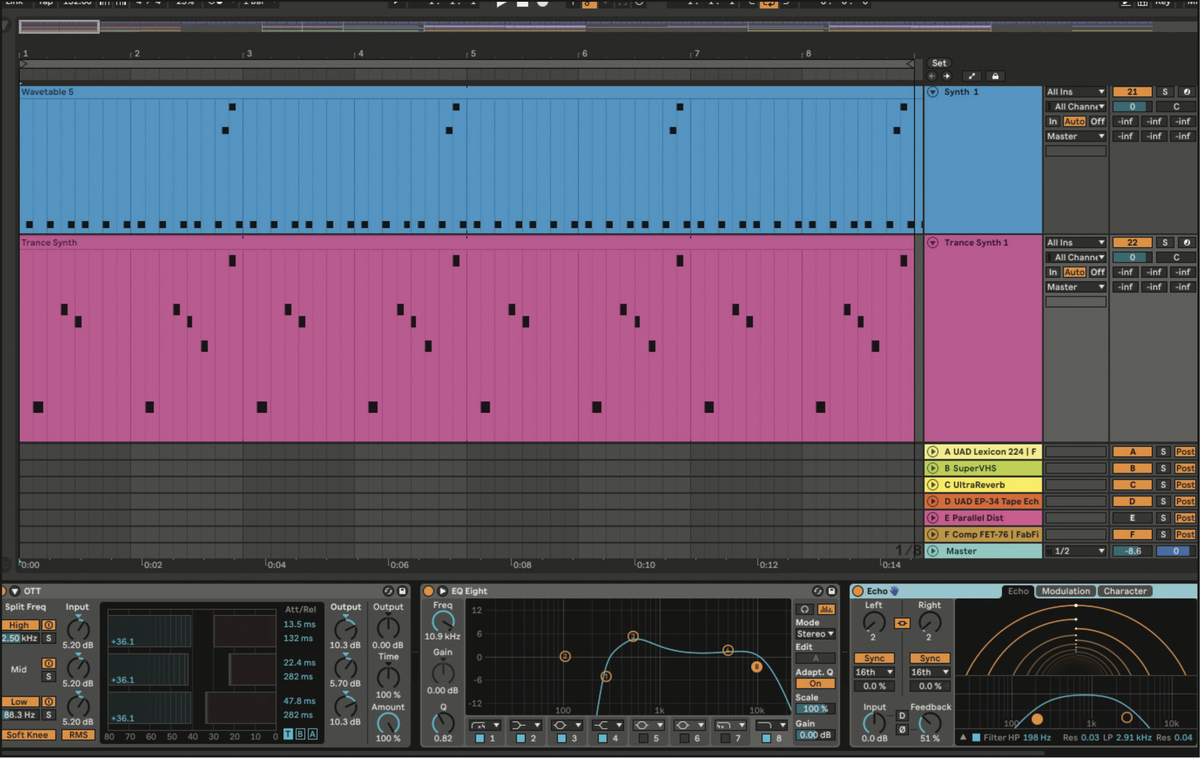Switch to the Character tab in Echo
Screen dimensions: 1200x758
1125,591
